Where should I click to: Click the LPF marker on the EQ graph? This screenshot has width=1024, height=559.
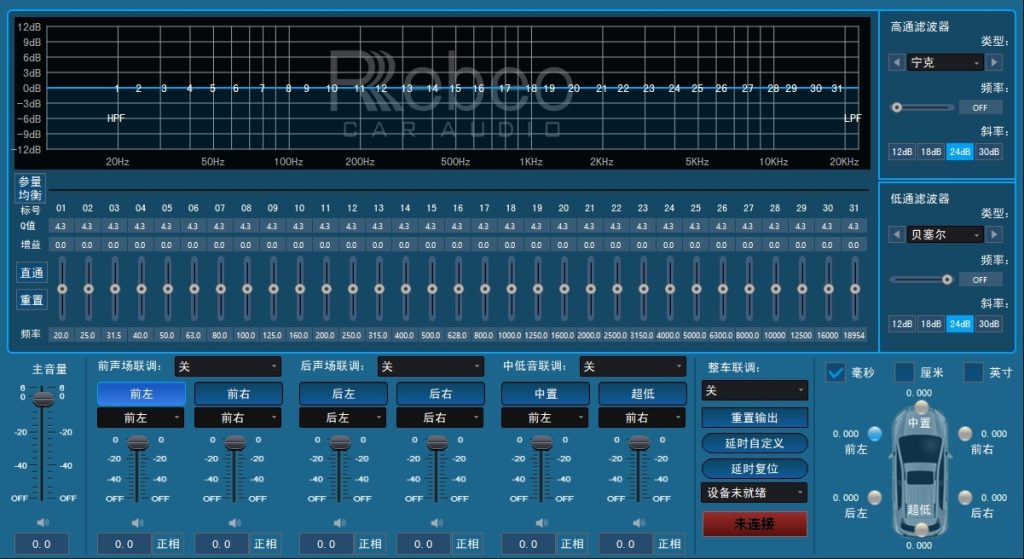[x=853, y=118]
